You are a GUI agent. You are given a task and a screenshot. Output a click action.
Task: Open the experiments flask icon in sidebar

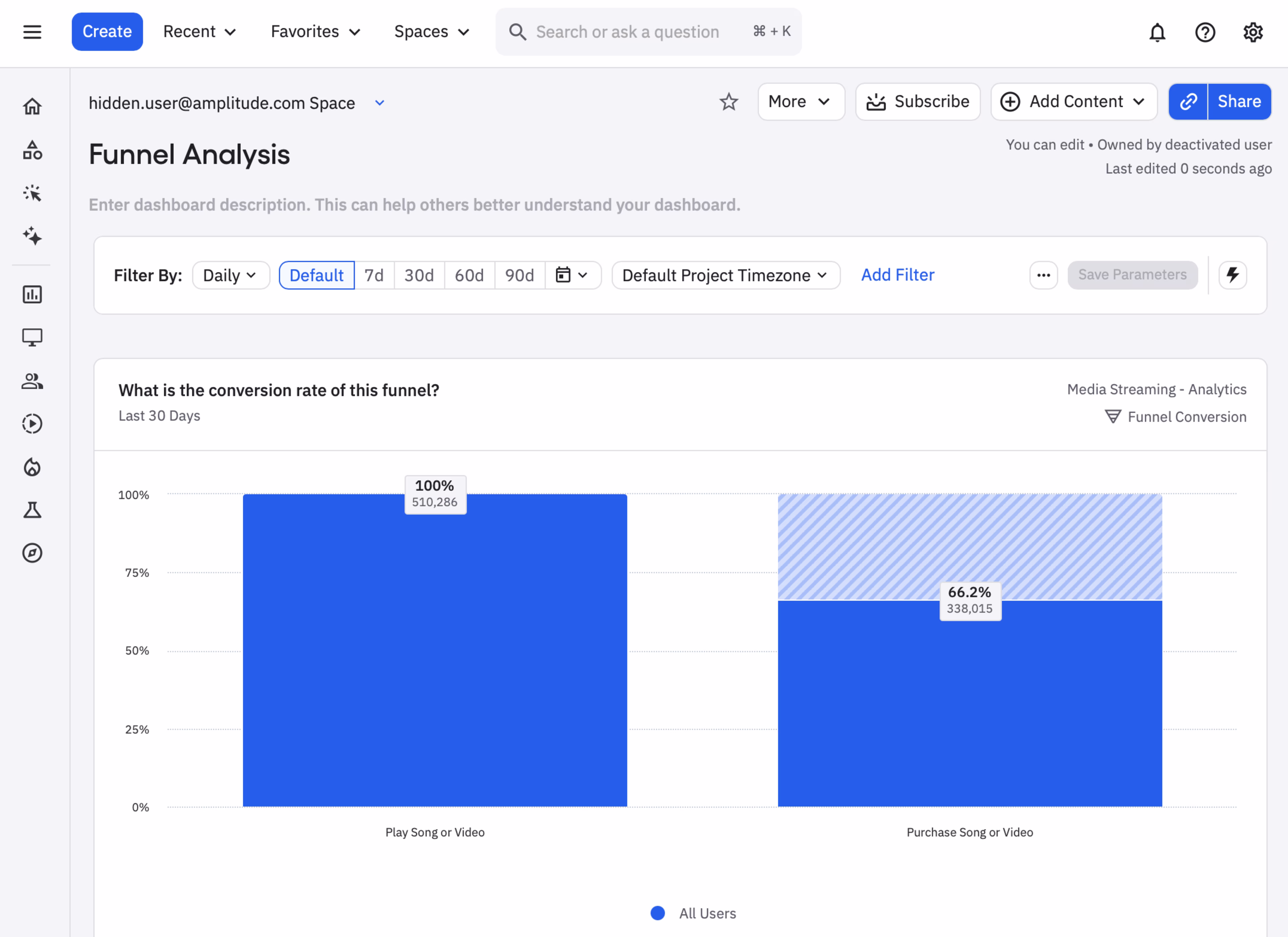33,509
